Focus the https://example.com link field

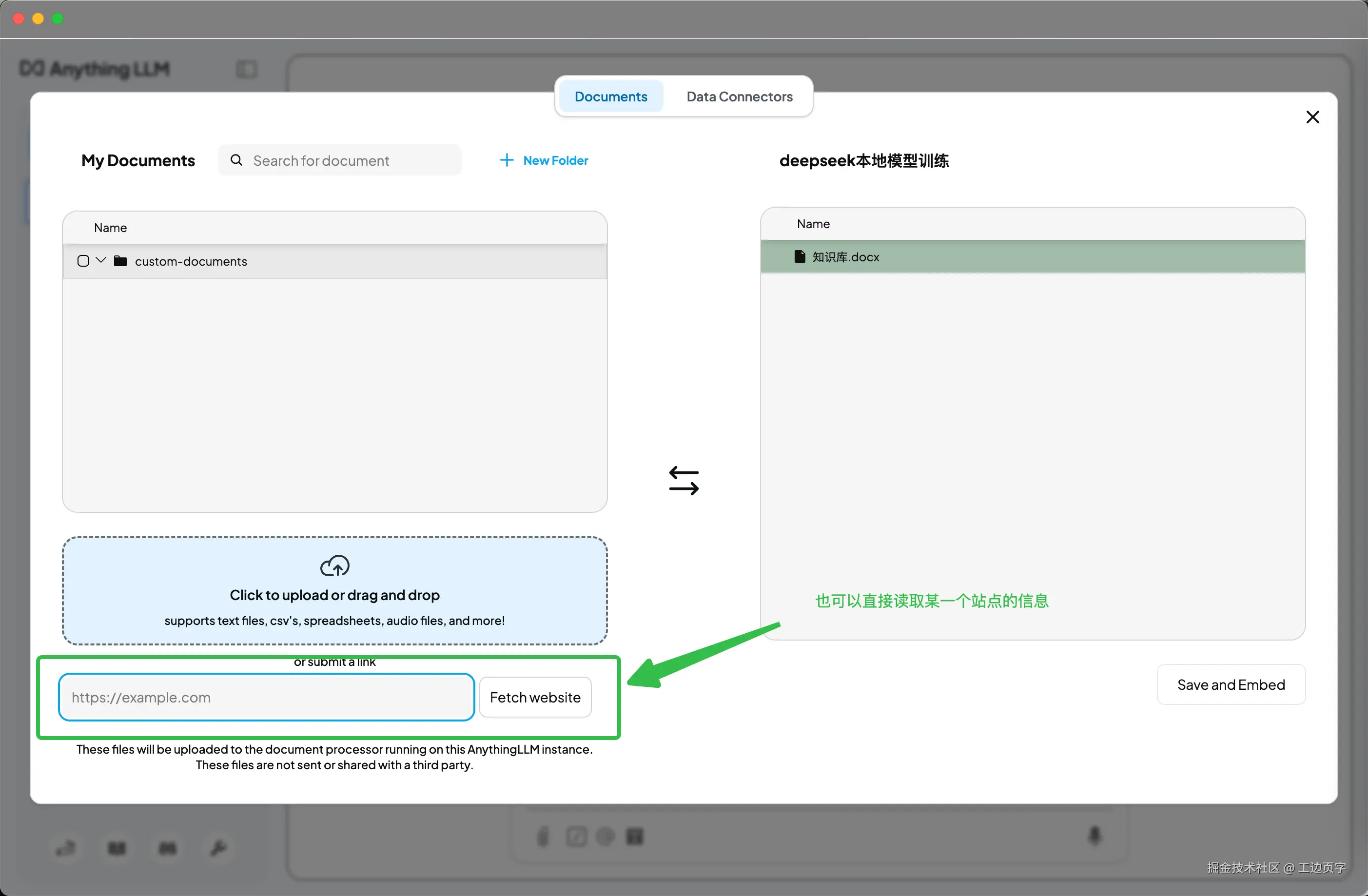point(266,697)
